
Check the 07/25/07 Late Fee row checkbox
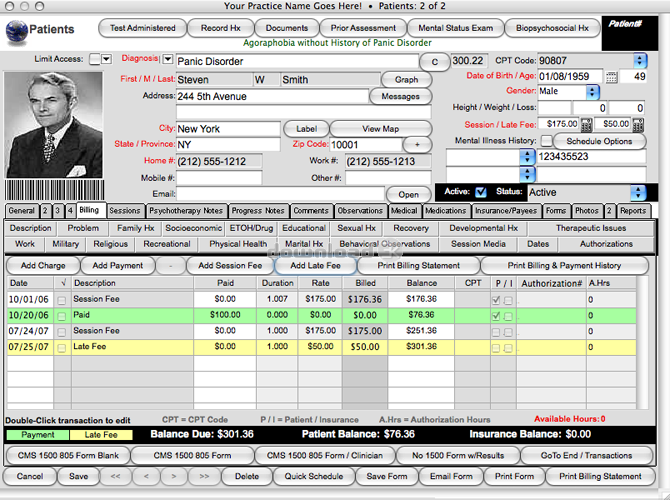point(62,347)
